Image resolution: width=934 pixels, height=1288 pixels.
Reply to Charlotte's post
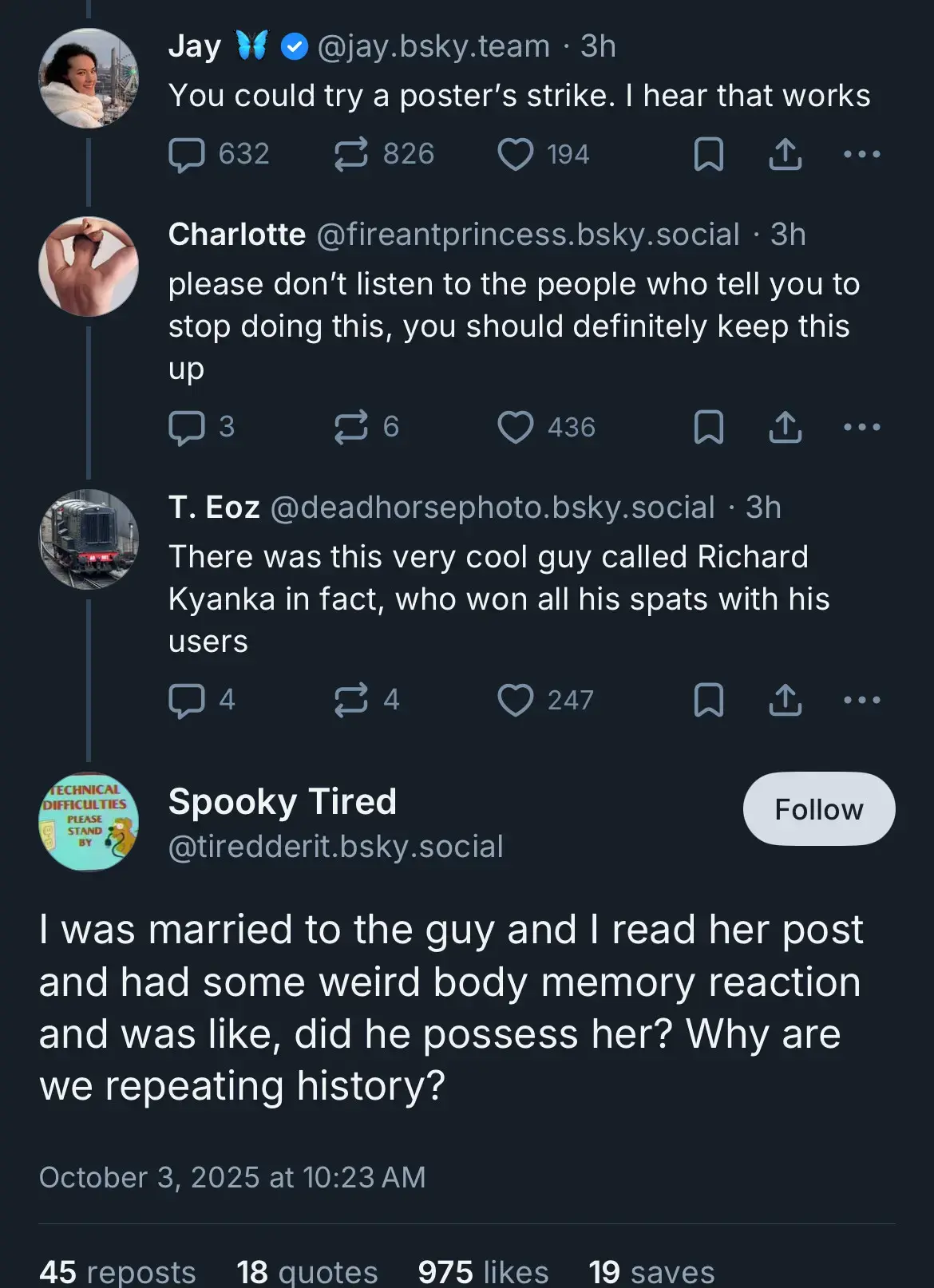pyautogui.click(x=187, y=428)
